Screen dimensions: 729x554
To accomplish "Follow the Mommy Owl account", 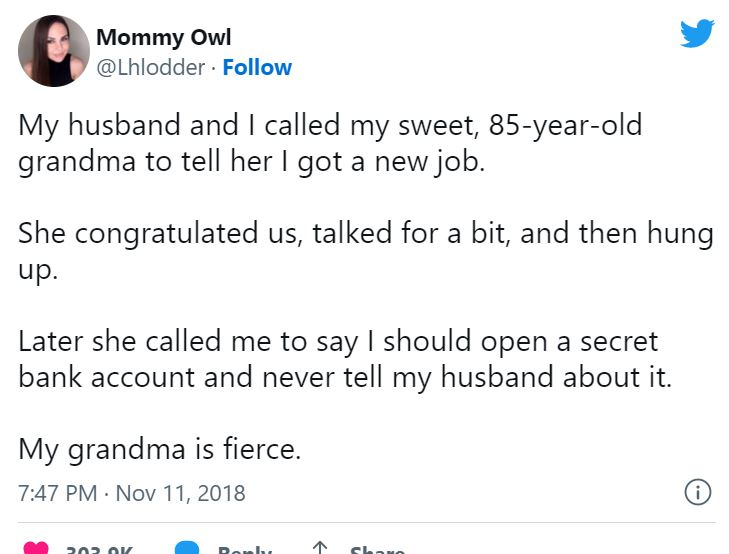I will click(257, 68).
